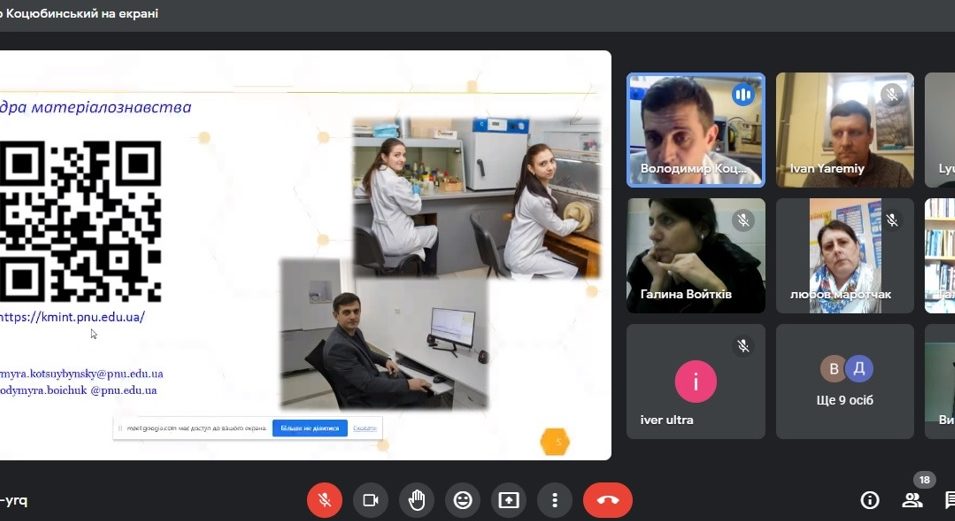This screenshot has width=955, height=521.
Task: Open the three-dot more options menu
Action: tap(554, 500)
